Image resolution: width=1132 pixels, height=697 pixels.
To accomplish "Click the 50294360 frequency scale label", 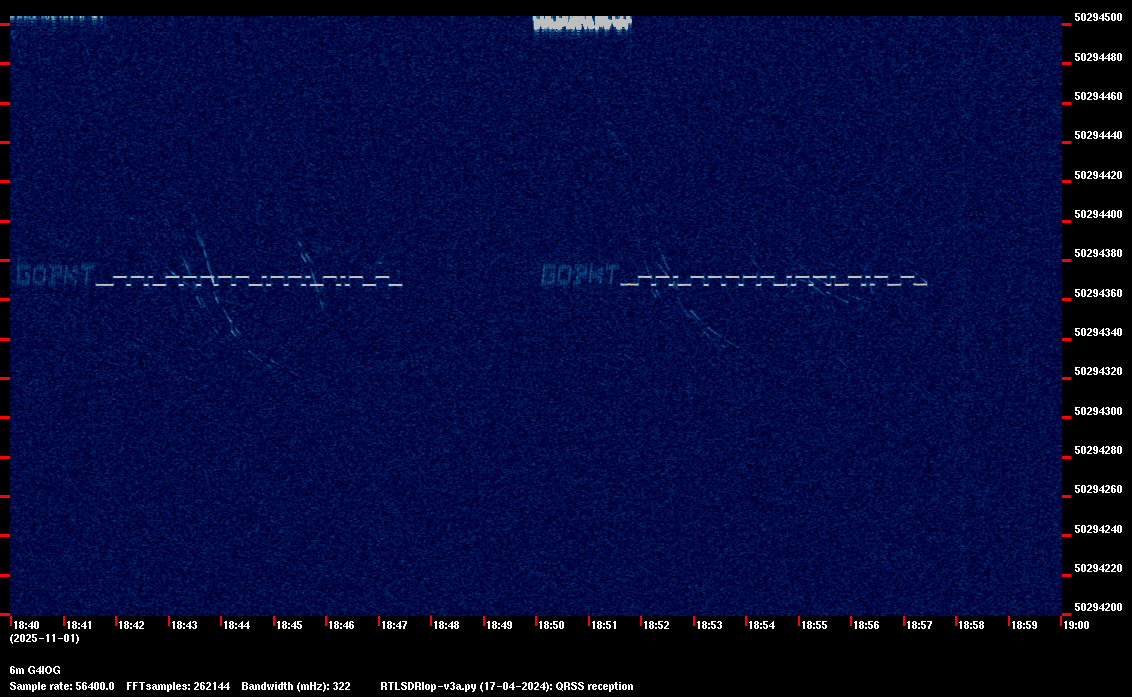I will click(1099, 293).
